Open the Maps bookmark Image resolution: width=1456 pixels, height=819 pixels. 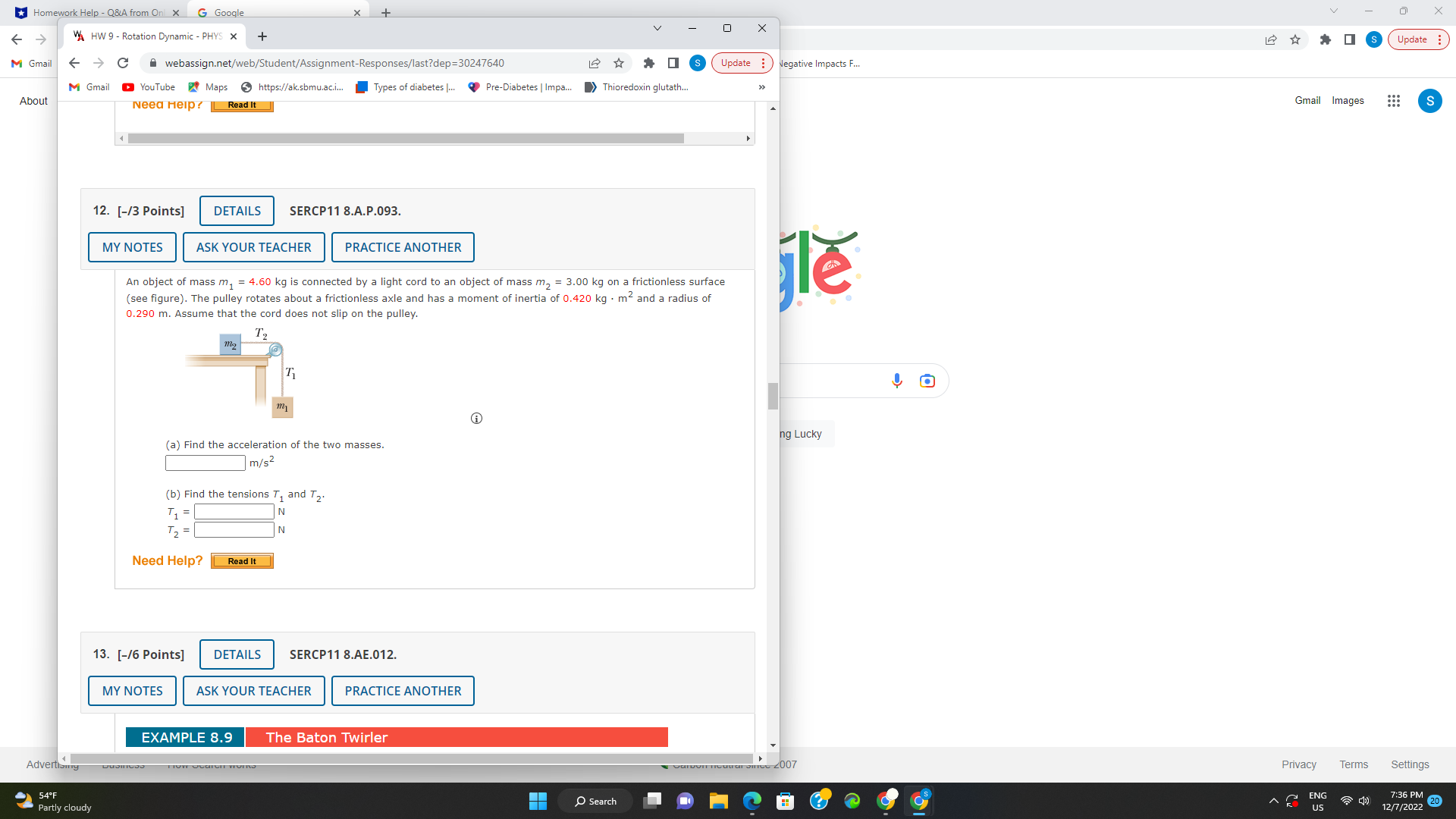point(206,86)
